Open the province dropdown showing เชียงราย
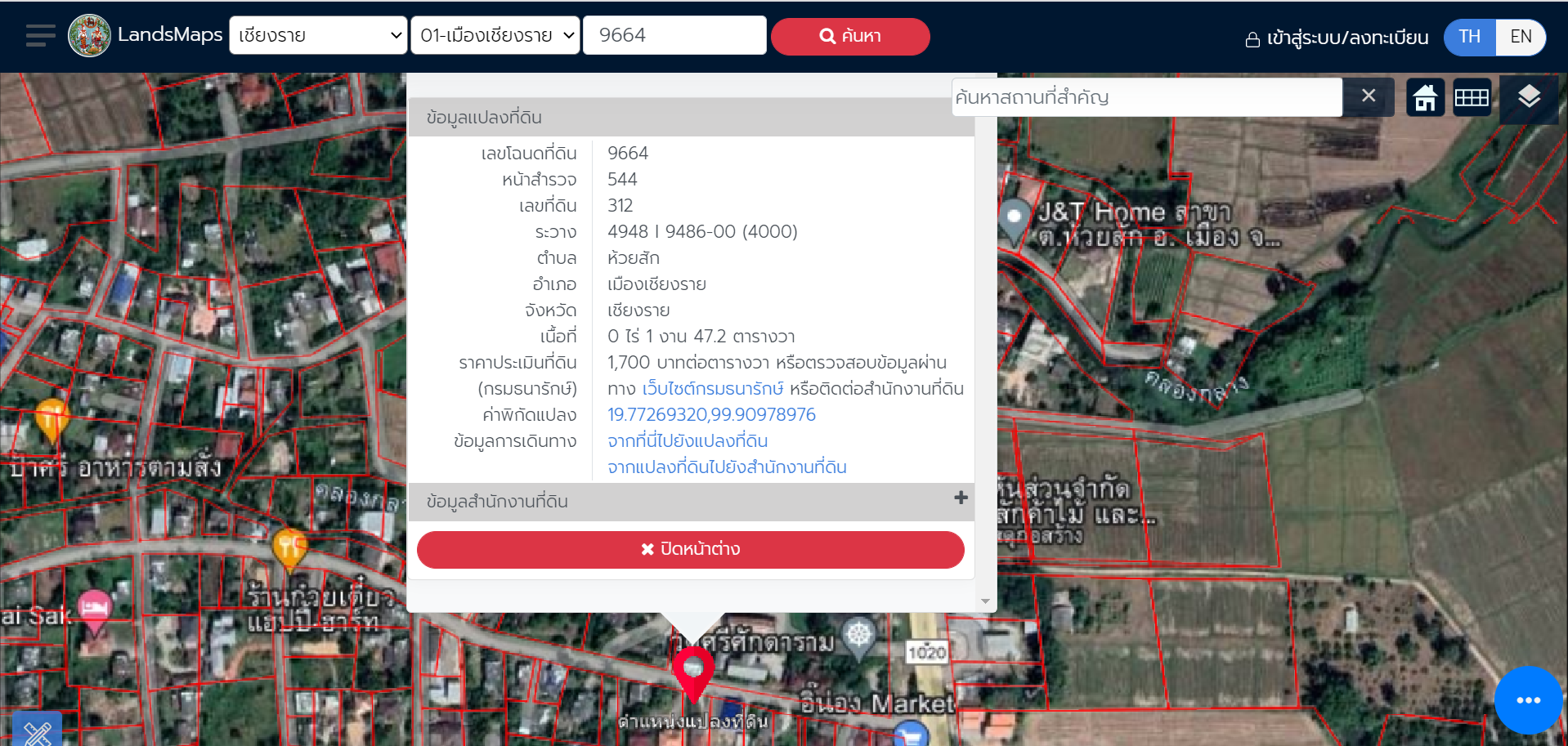Screen dimensions: 1568x746 (x=318, y=36)
